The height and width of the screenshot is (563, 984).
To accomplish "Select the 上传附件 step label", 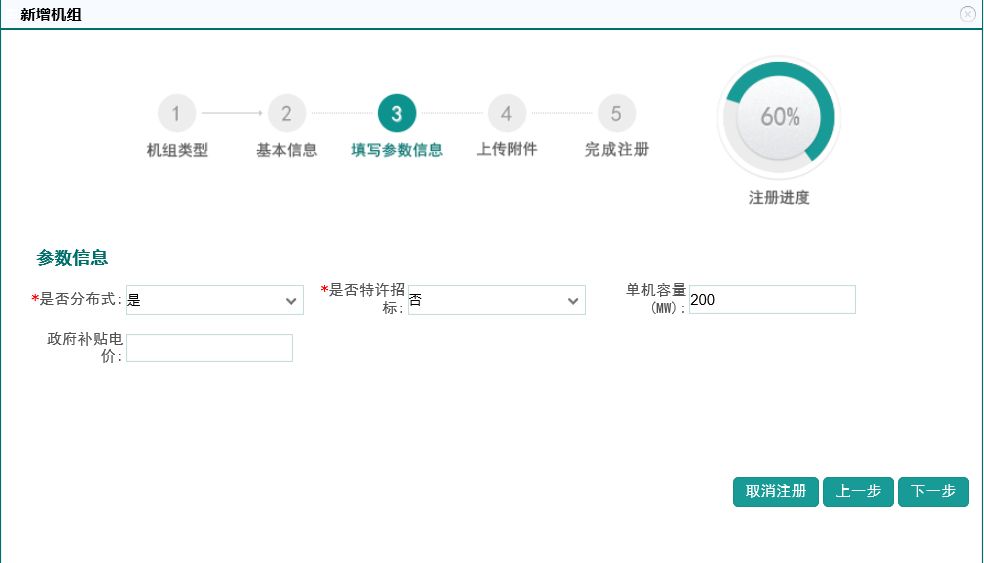I will 507,150.
